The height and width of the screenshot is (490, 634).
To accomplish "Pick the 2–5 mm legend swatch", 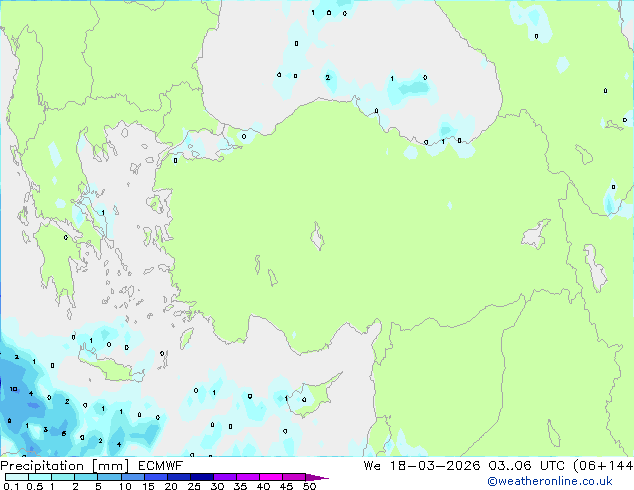I will (86, 477).
